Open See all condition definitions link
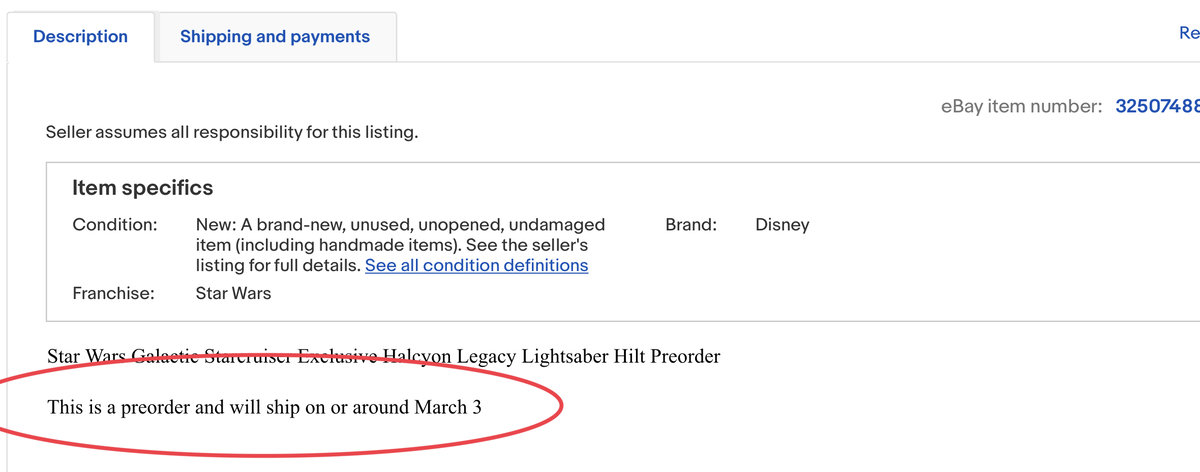1200x472 pixels. click(x=476, y=266)
